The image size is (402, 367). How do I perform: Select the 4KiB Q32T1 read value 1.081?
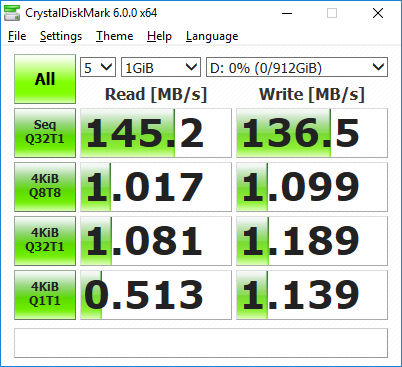click(x=156, y=241)
